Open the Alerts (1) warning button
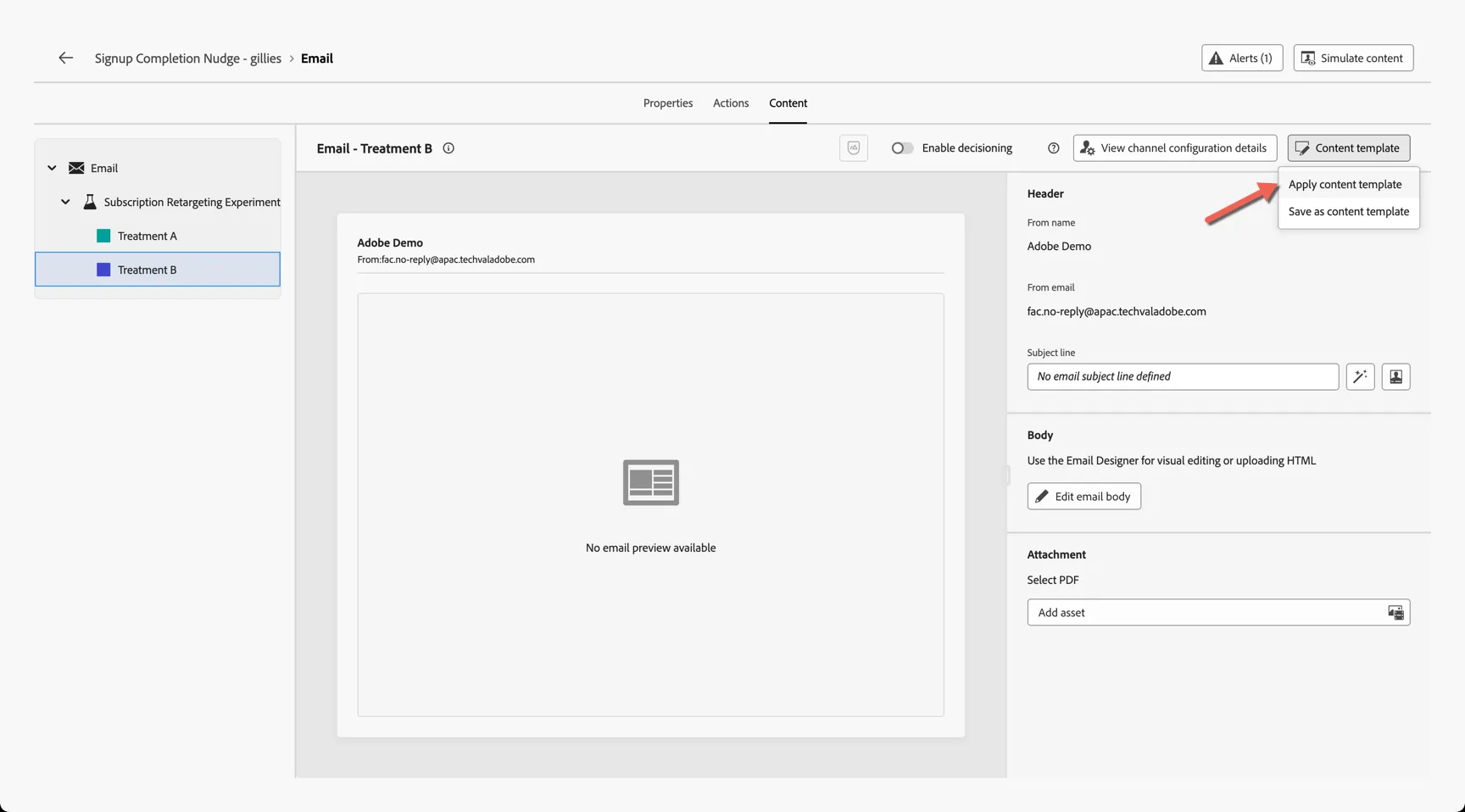The width and height of the screenshot is (1465, 812). click(x=1242, y=58)
